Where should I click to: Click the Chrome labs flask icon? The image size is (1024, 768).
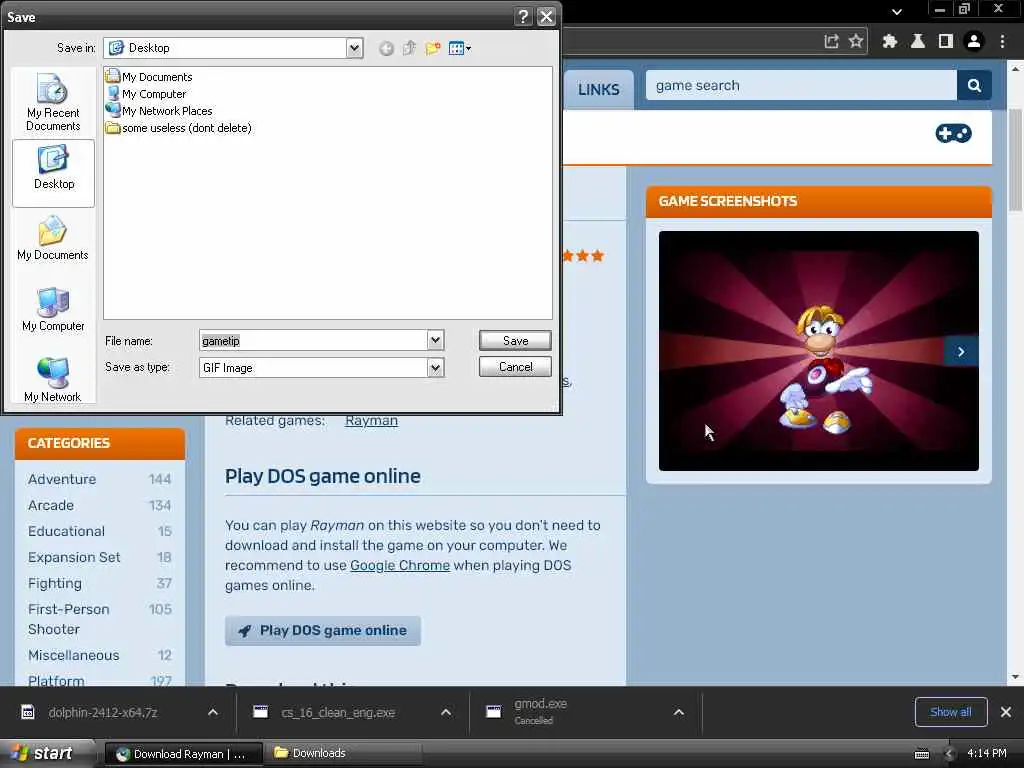coord(918,42)
